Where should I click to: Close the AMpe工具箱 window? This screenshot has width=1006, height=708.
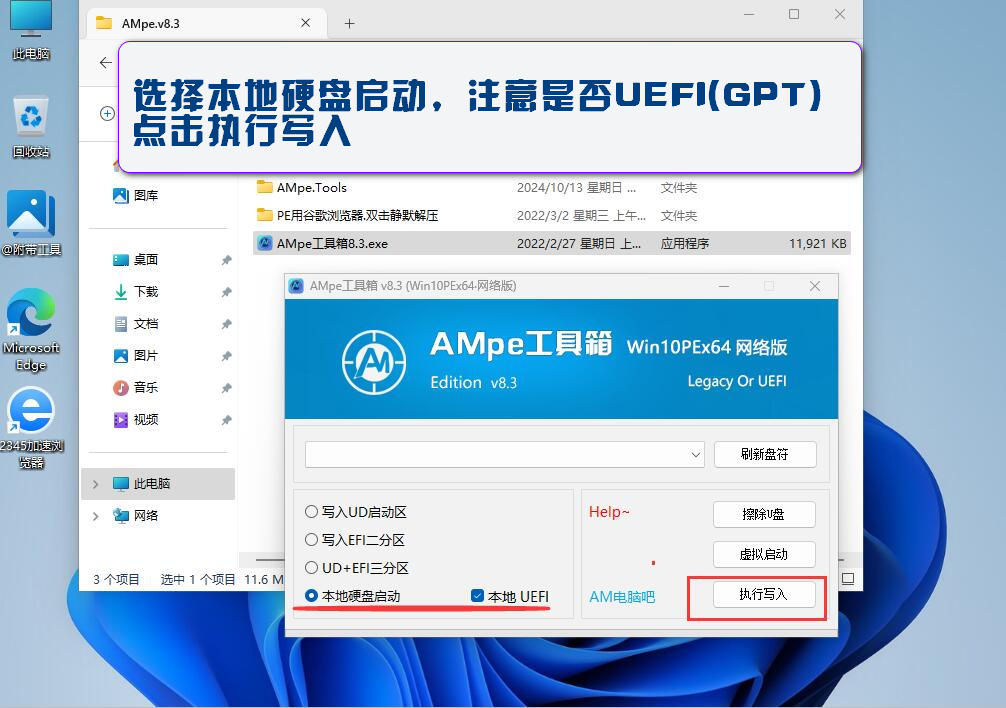coord(815,286)
